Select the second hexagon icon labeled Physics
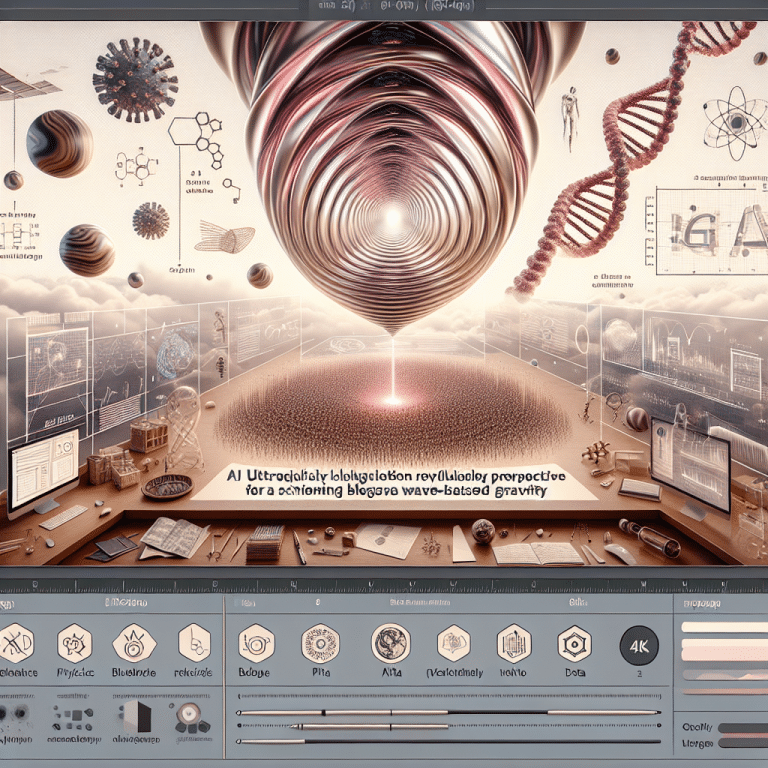This screenshot has height=768, width=768. [74, 642]
